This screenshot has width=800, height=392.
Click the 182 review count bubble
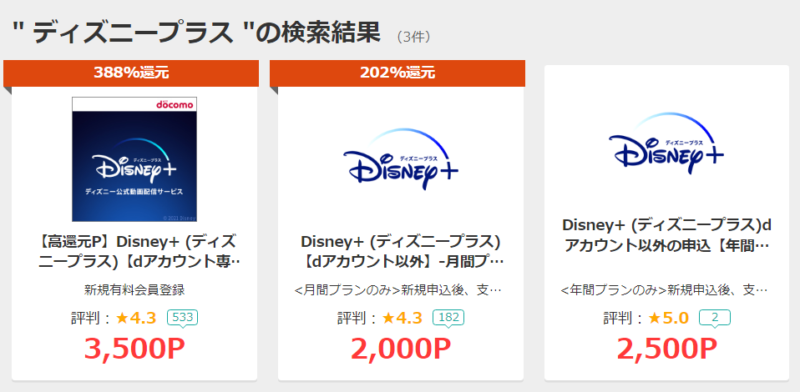click(x=448, y=318)
